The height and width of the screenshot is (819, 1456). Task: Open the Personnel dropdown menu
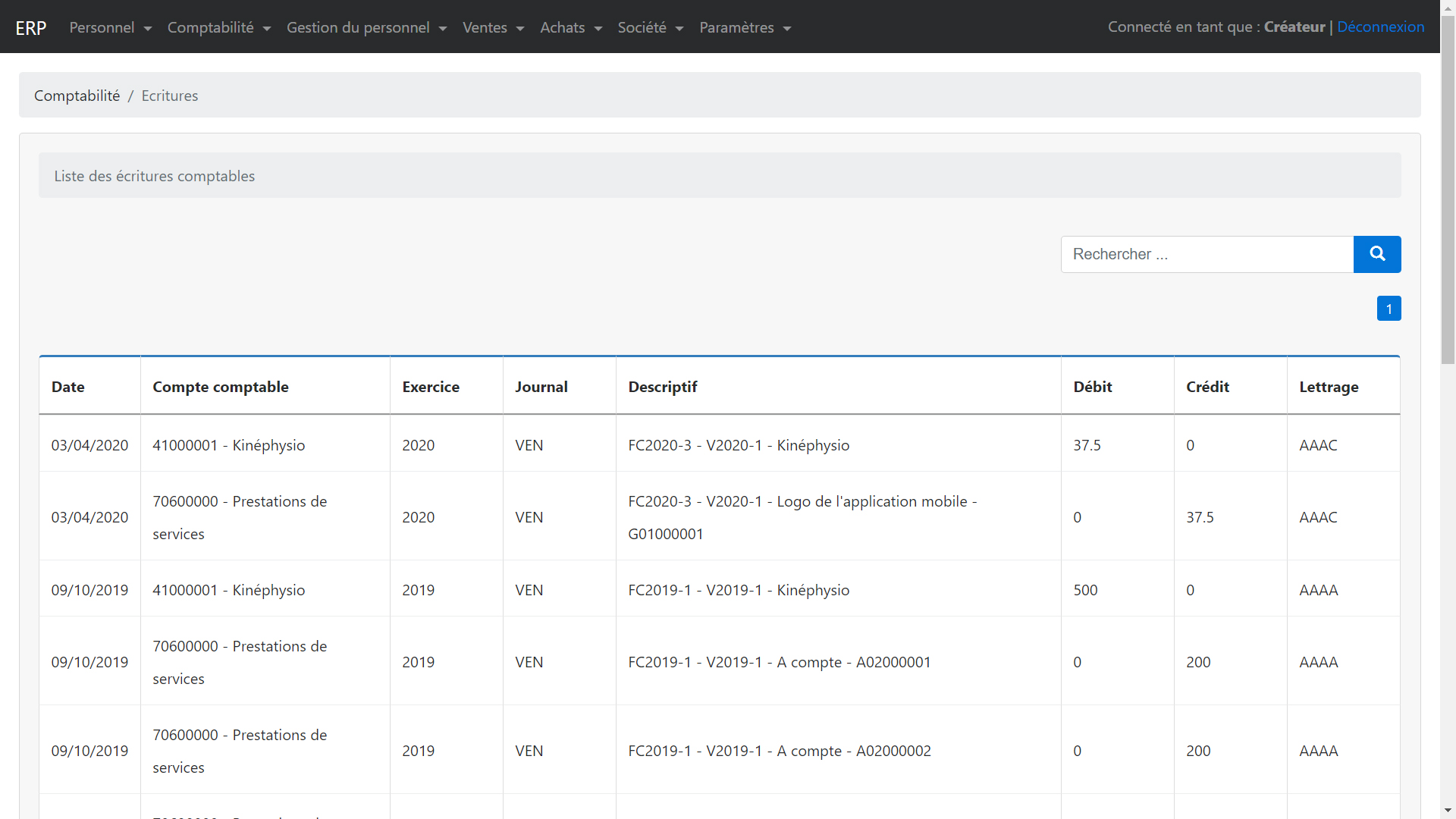coord(110,27)
